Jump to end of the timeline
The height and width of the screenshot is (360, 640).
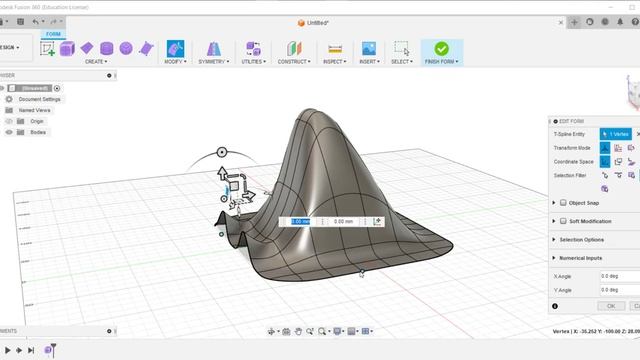tap(31, 350)
